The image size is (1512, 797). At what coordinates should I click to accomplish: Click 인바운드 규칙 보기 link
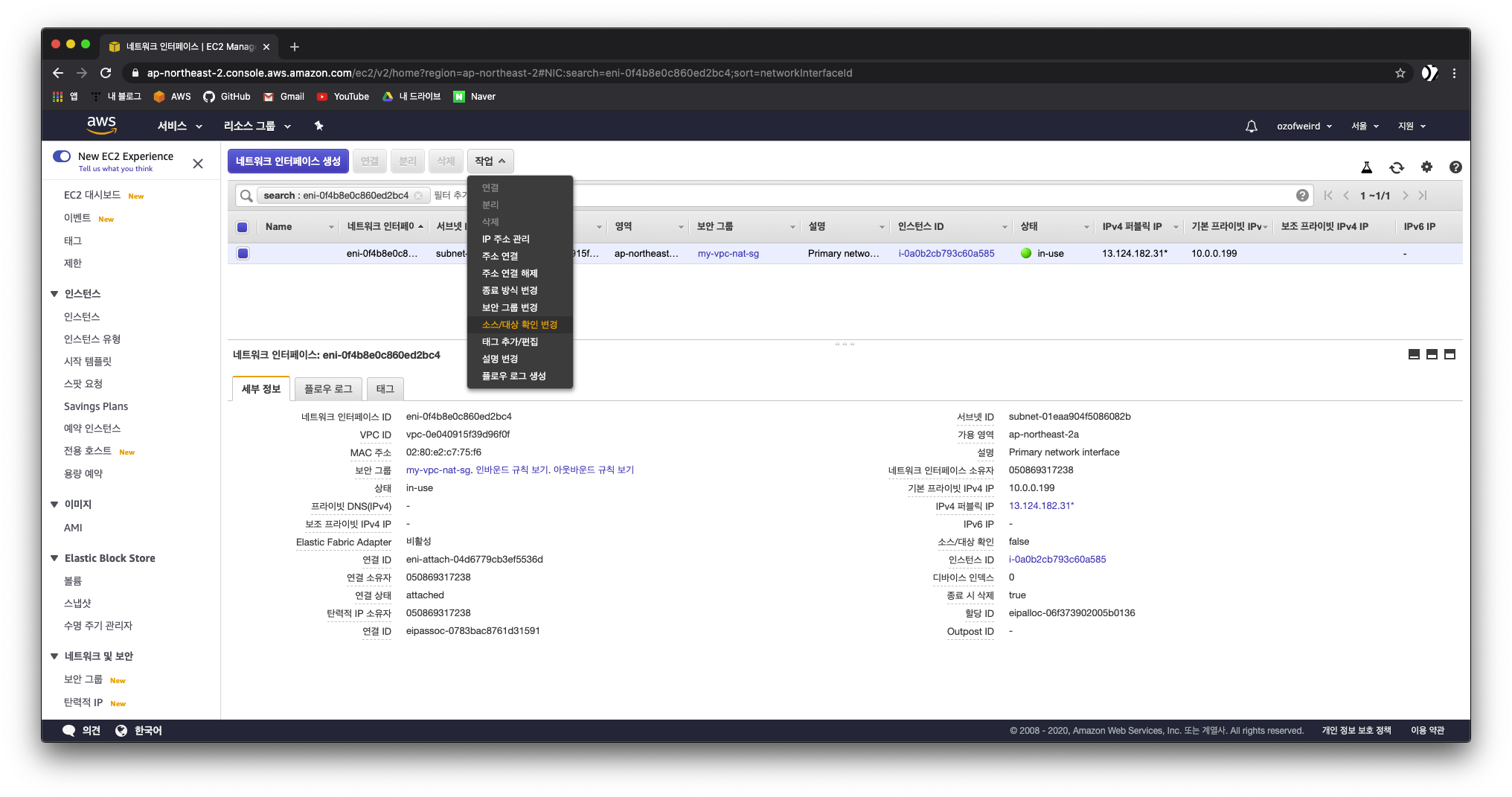(x=512, y=470)
